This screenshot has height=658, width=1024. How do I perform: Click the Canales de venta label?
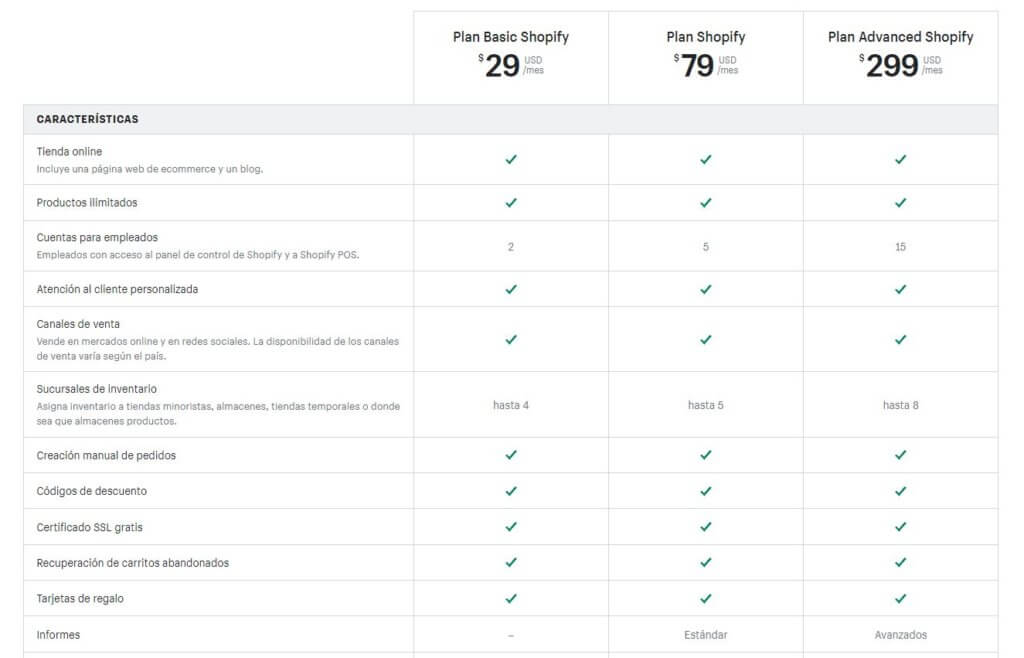[x=78, y=324]
